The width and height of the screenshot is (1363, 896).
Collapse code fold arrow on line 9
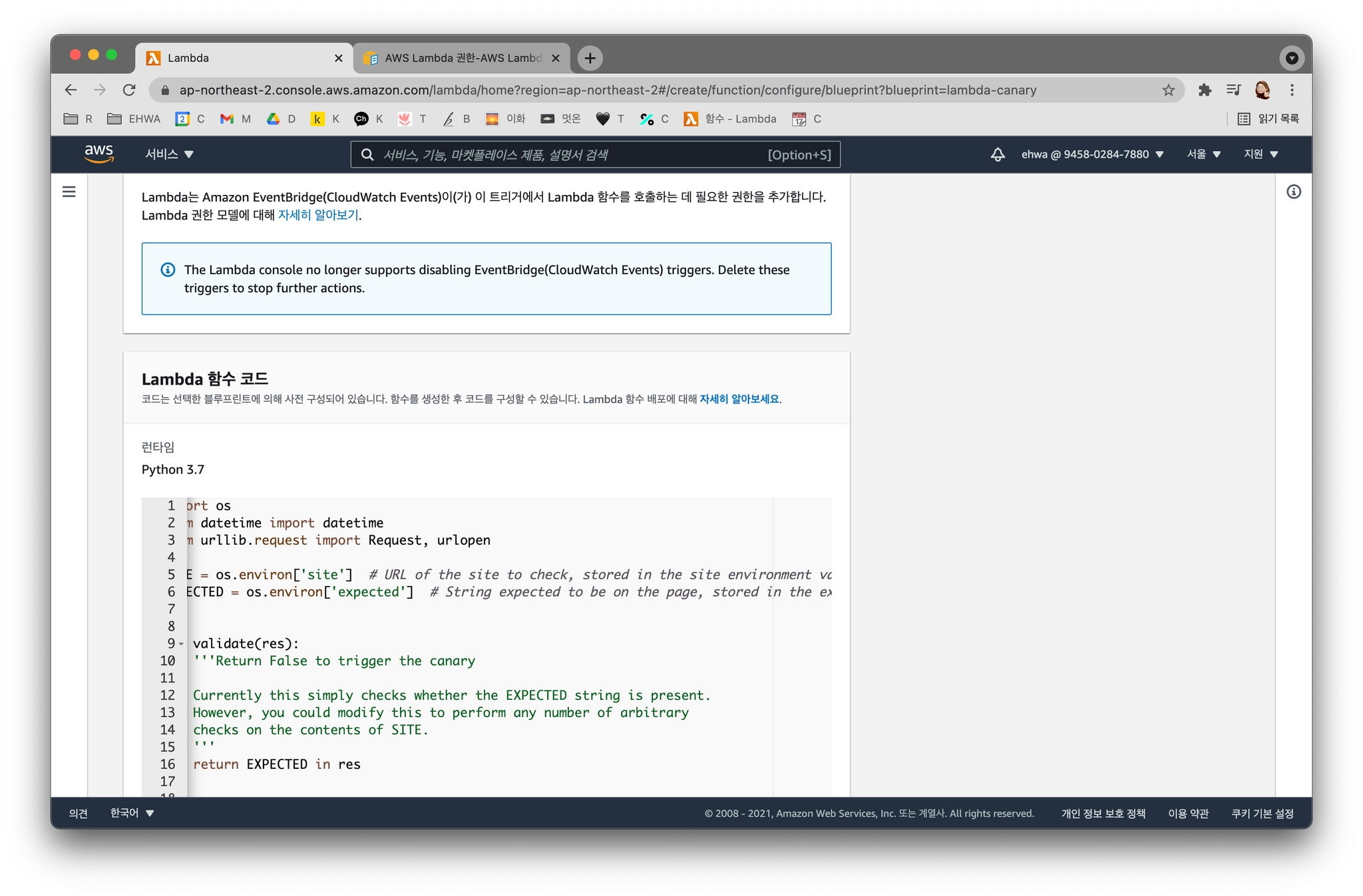[181, 644]
